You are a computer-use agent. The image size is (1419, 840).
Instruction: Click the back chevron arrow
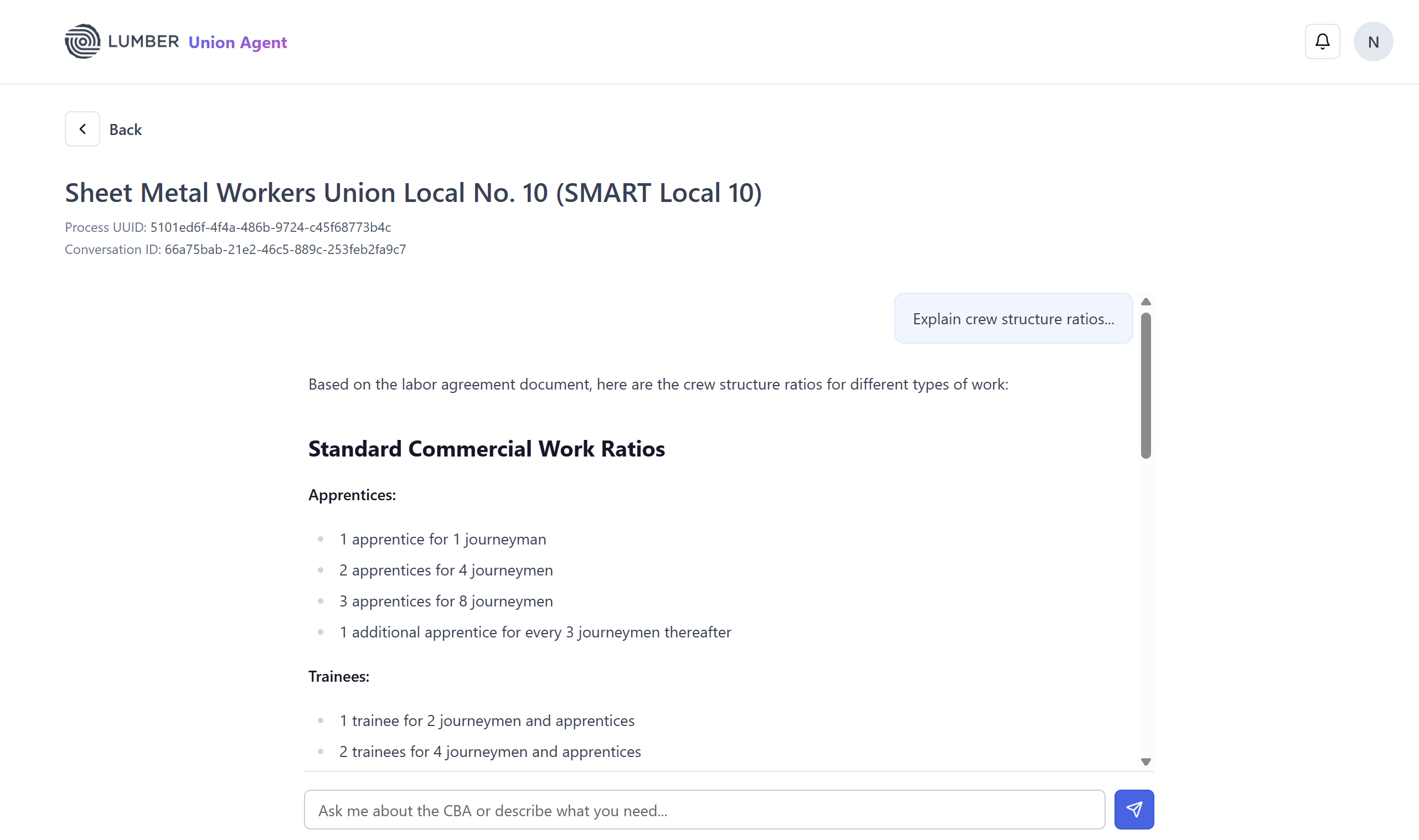82,129
